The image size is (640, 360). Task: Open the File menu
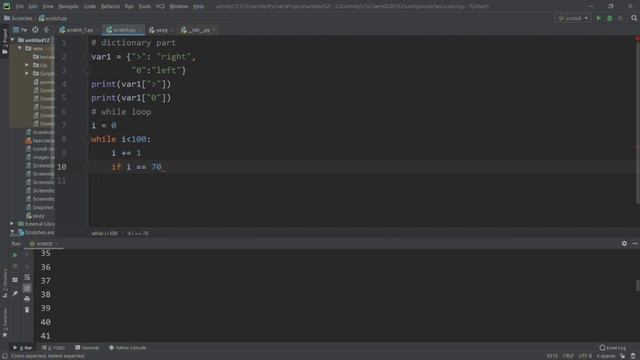(x=20, y=7)
